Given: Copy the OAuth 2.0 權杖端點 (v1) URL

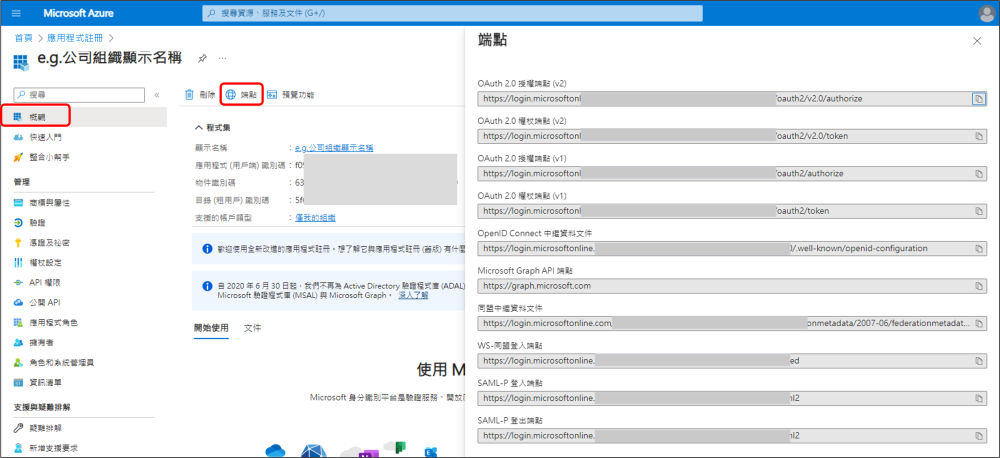Looking at the screenshot, I should 978,211.
